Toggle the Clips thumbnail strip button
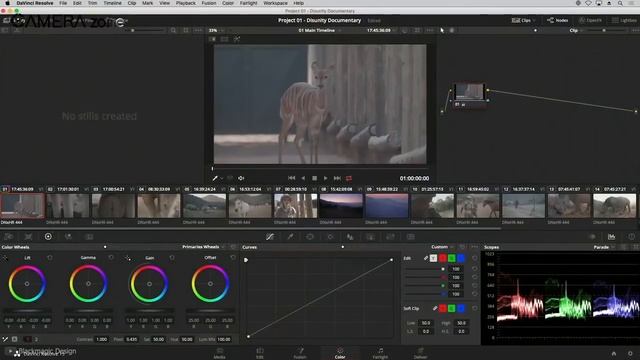This screenshot has height=360, width=640. point(521,20)
